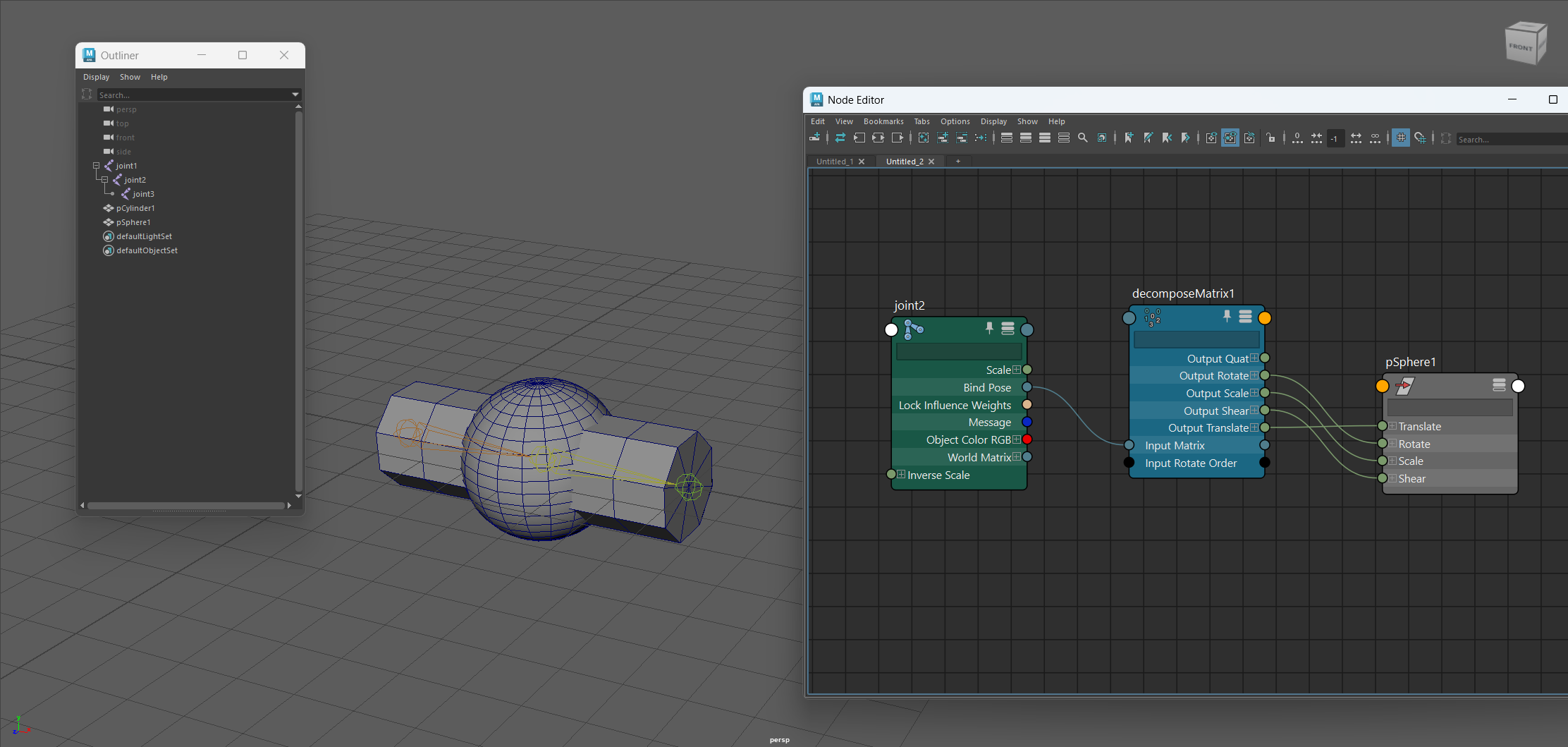Click the red Object Color RGB port
Screen dimensions: 1568x747
pyautogui.click(x=1027, y=439)
